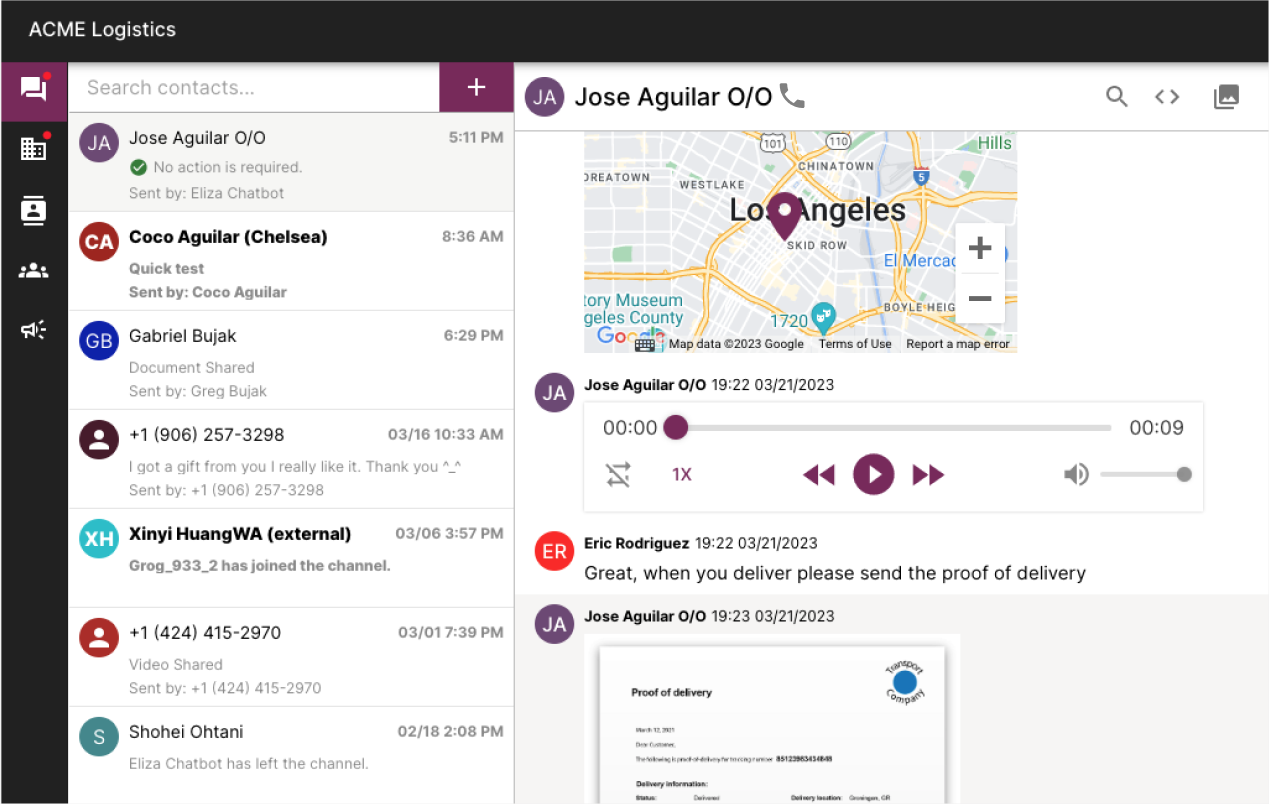Change 1X playback speed

click(x=682, y=475)
